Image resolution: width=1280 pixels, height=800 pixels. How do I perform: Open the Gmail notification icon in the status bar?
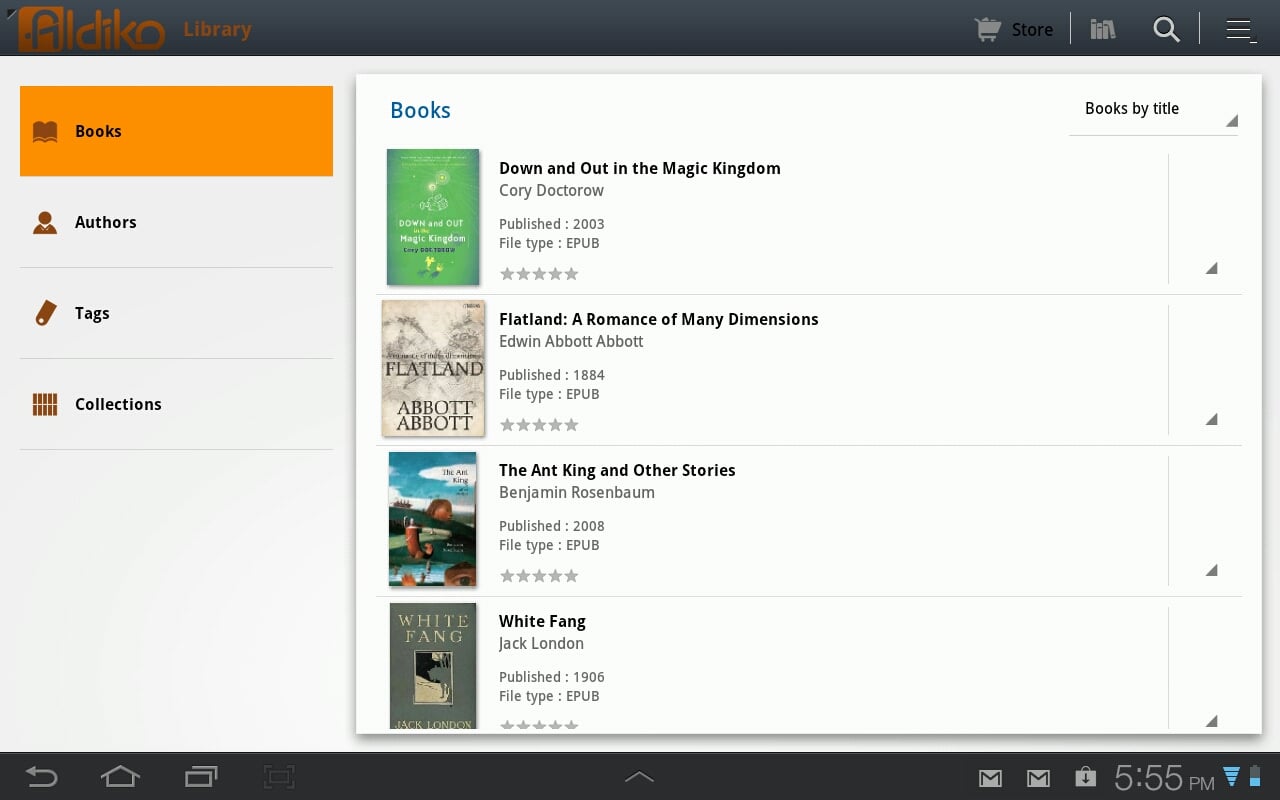tap(990, 777)
